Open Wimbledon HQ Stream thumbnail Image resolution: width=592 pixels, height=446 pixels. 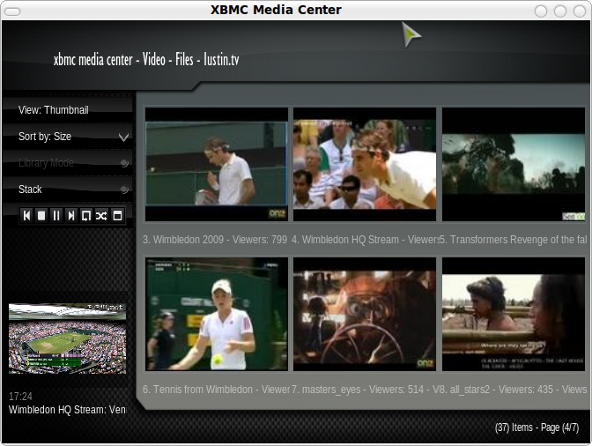(365, 164)
